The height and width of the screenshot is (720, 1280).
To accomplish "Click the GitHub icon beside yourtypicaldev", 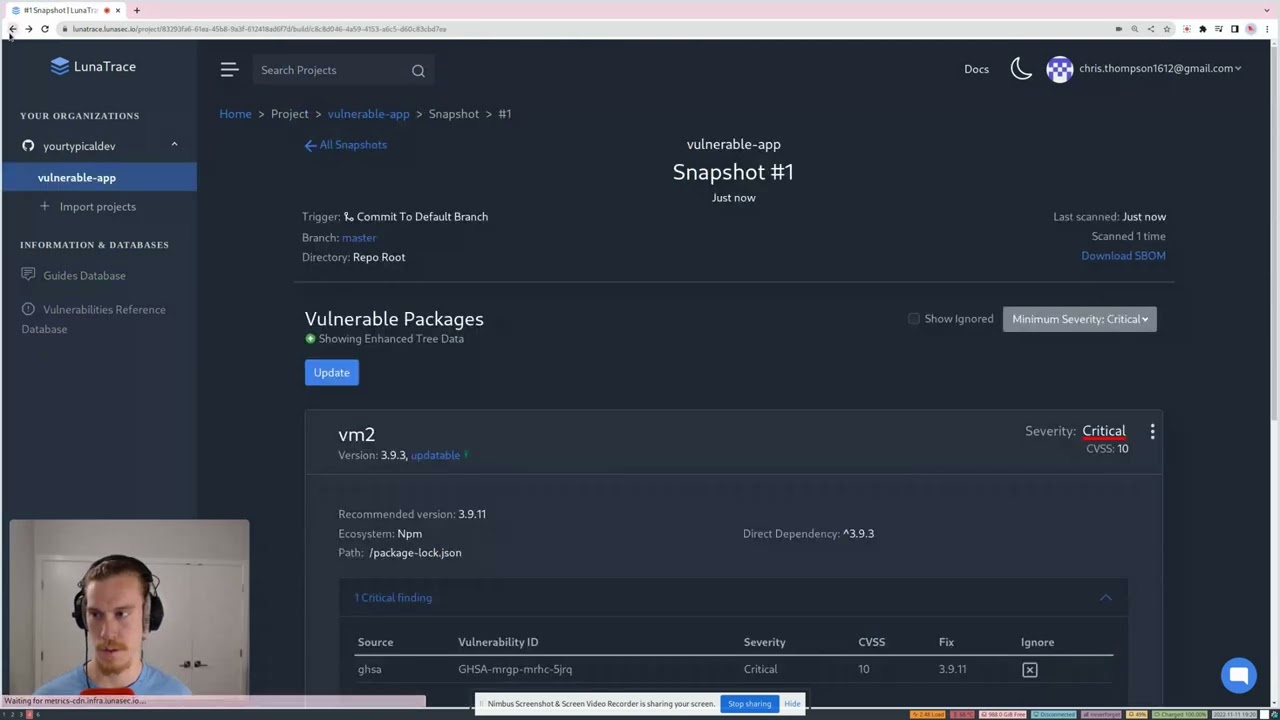I will [28, 146].
